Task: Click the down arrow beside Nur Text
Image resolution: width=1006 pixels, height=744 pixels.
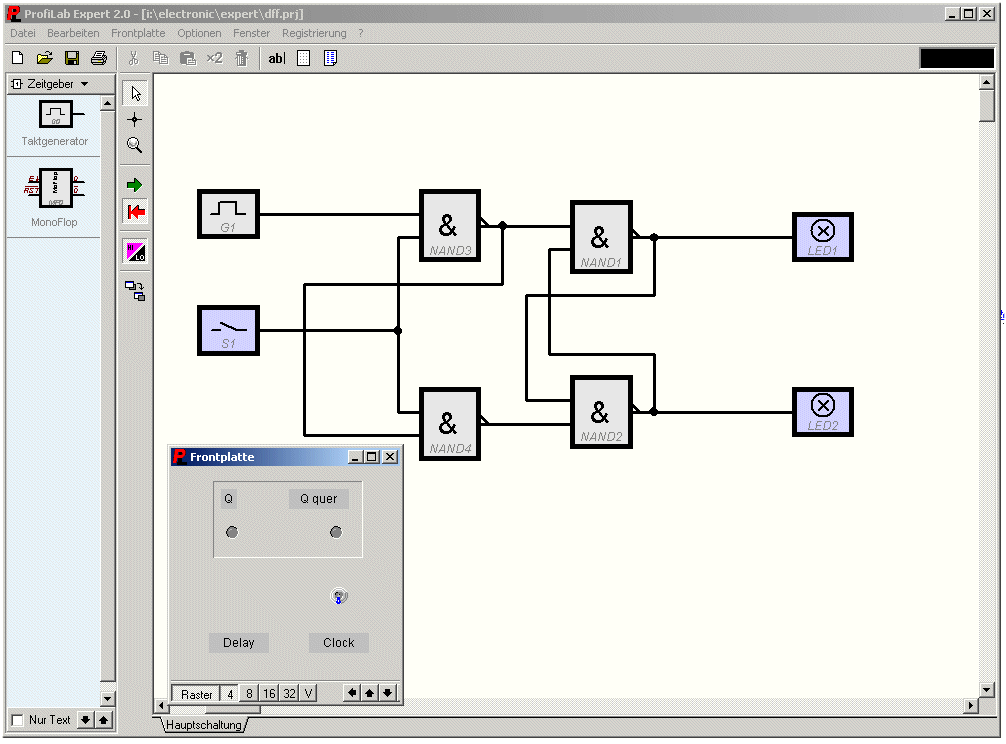Action: (x=85, y=720)
